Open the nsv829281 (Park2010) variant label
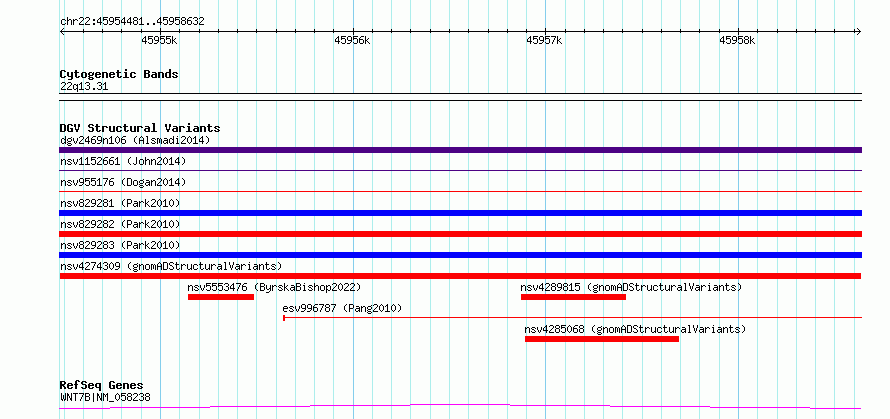 click(x=120, y=203)
